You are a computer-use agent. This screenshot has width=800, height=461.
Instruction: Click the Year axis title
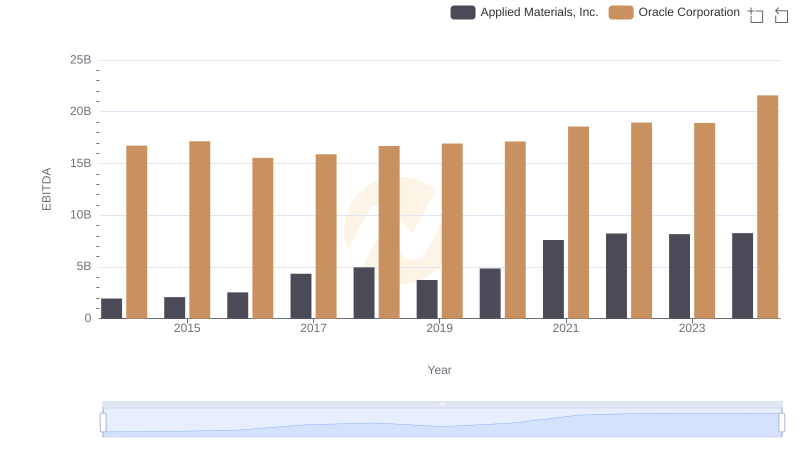[439, 370]
